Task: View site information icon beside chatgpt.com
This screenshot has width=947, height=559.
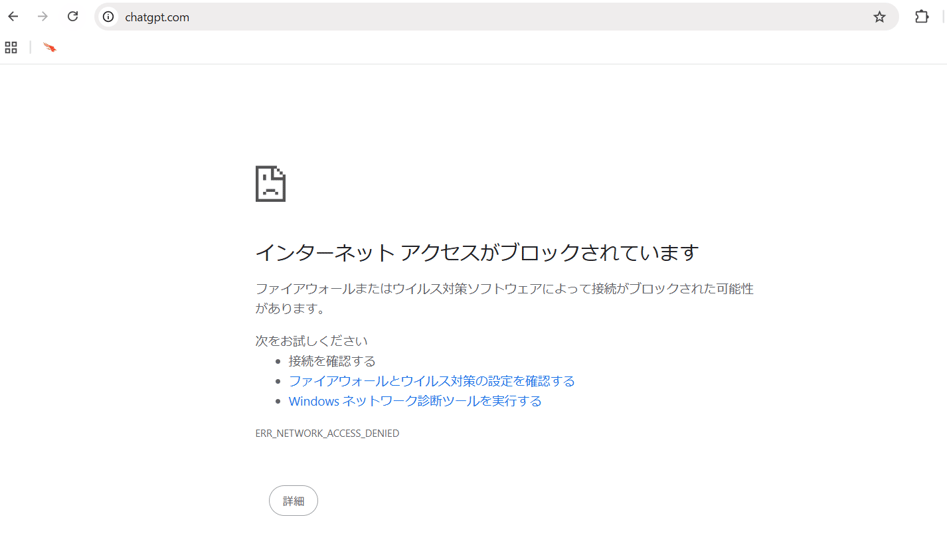Action: (x=108, y=17)
